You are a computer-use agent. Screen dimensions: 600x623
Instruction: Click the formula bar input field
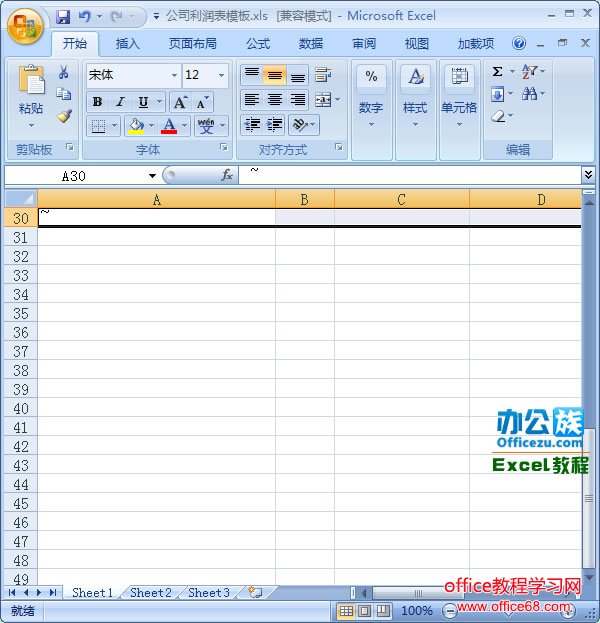(x=410, y=175)
